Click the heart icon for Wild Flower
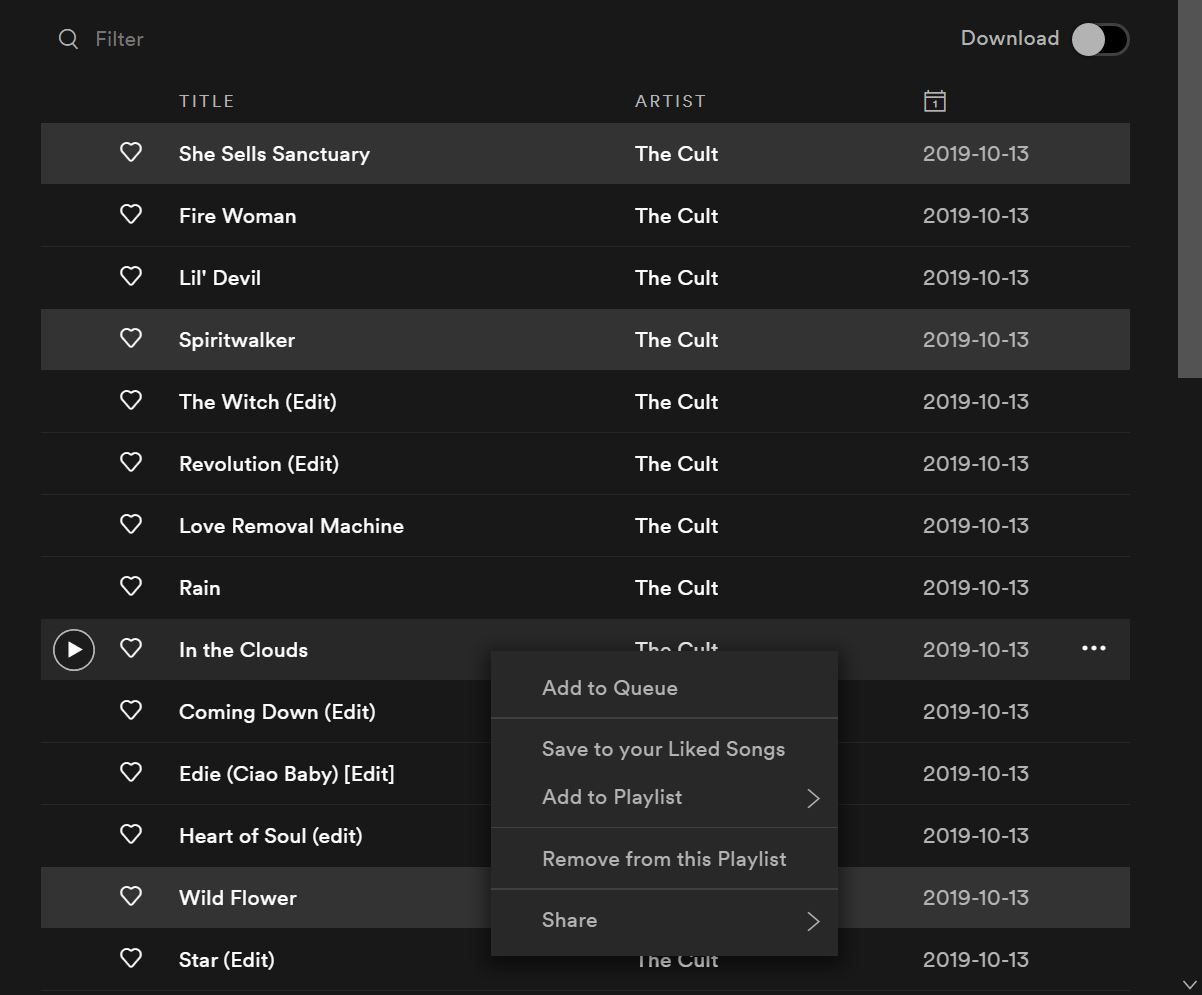Image resolution: width=1202 pixels, height=995 pixels. [131, 896]
